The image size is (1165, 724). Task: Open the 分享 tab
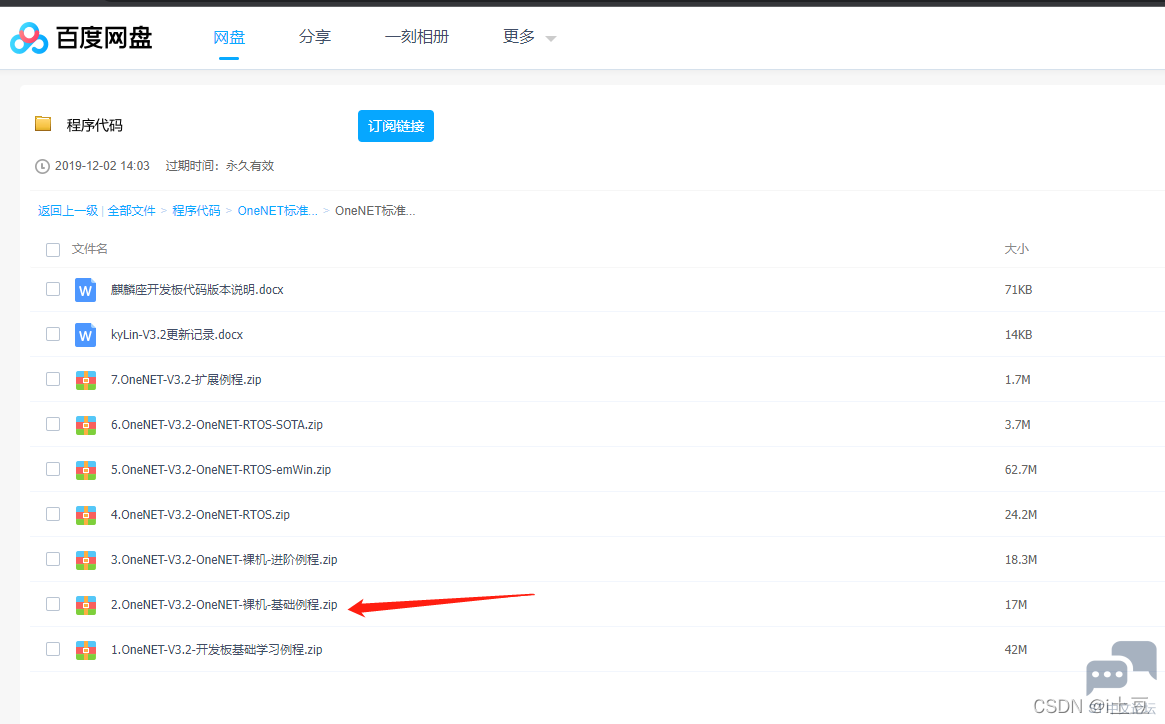point(315,36)
